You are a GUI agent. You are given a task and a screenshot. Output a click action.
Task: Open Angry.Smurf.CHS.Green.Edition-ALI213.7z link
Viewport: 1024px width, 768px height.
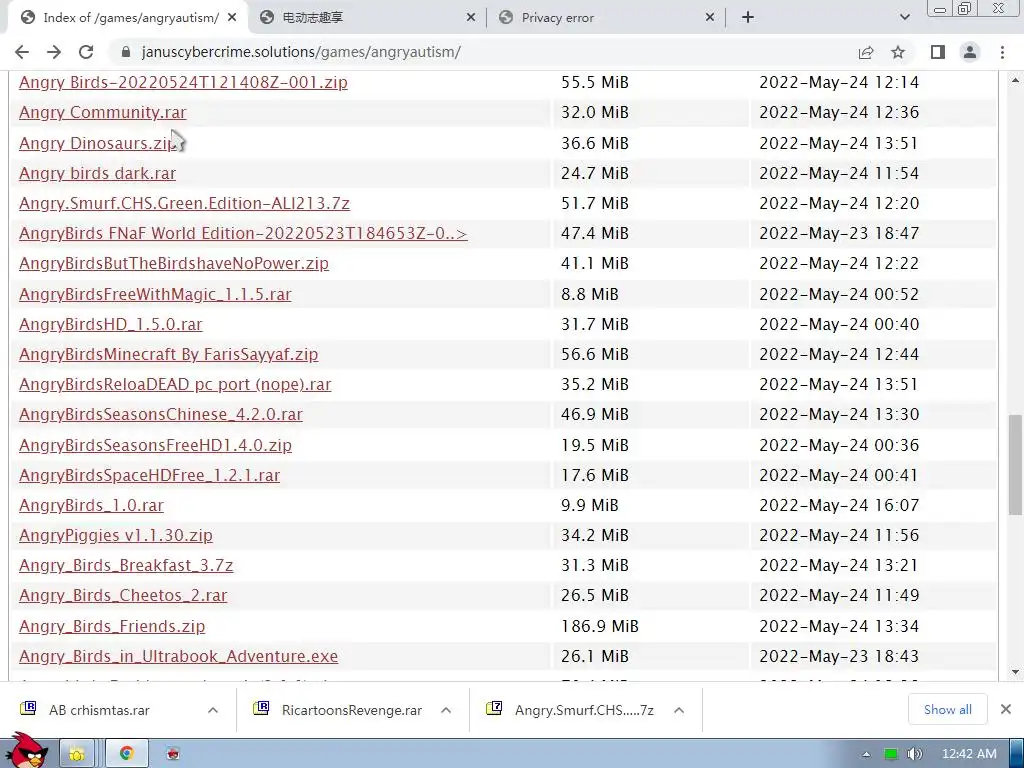coord(184,203)
